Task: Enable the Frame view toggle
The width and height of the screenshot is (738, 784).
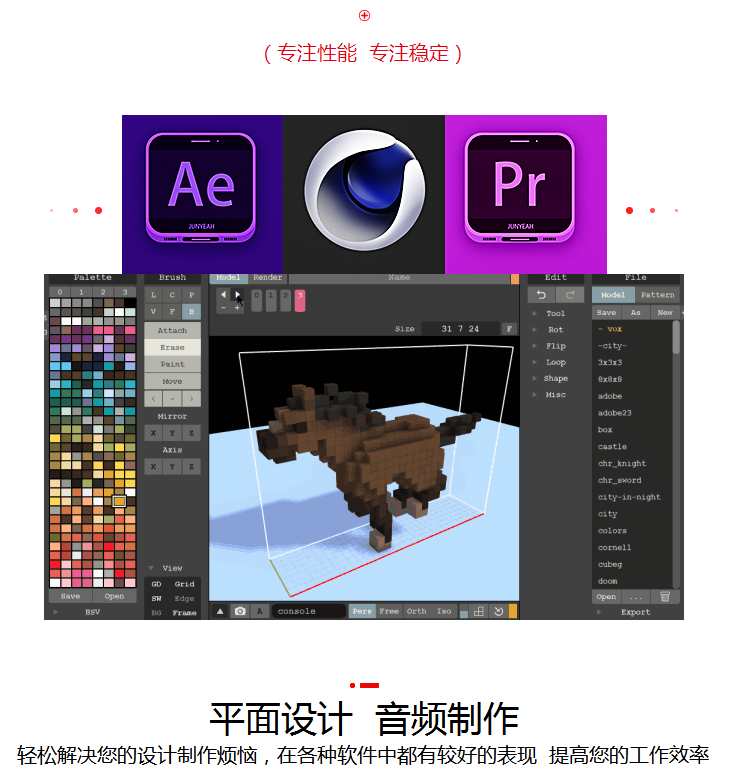Action: point(185,612)
